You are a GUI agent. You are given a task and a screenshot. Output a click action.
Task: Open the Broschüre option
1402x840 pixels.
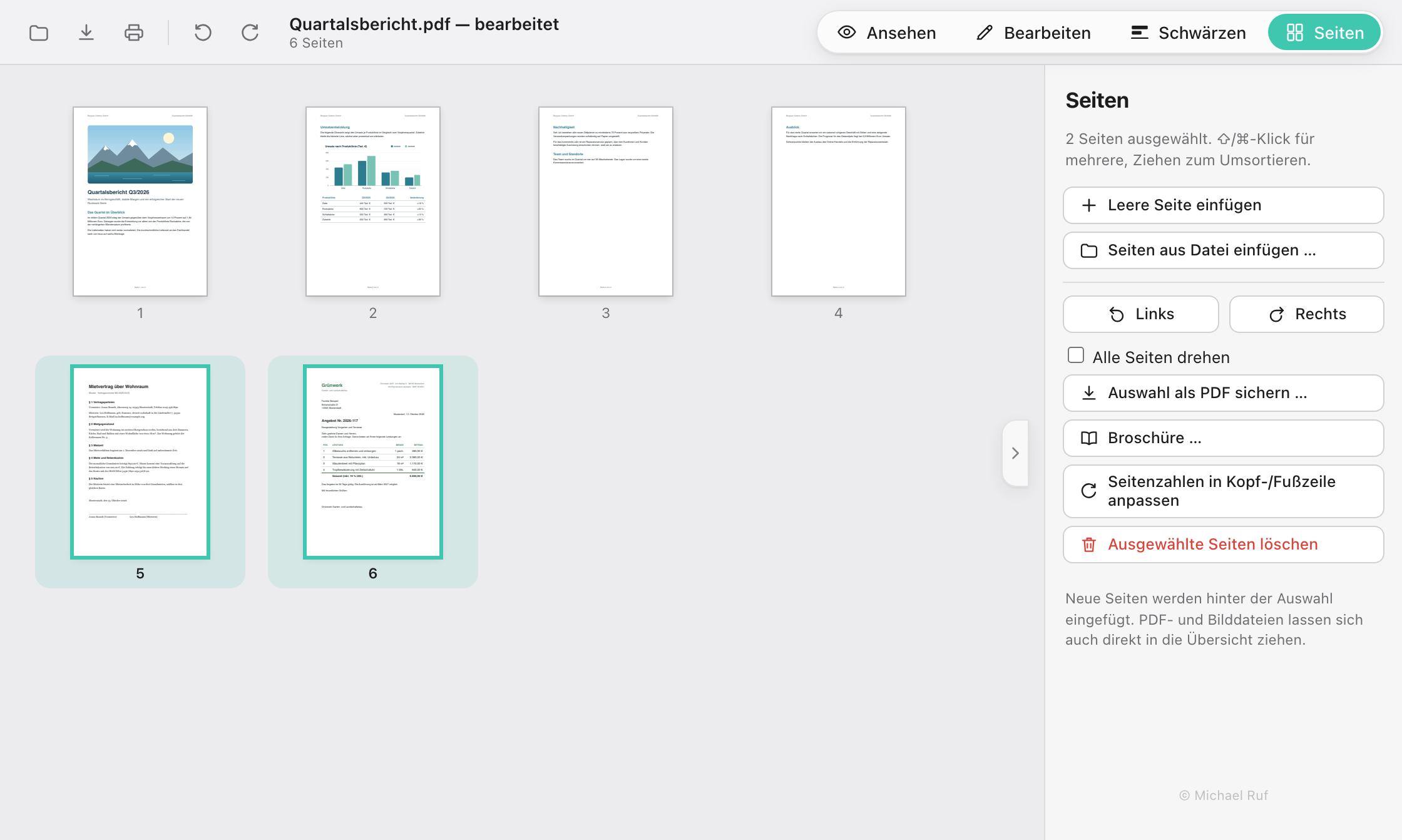pyautogui.click(x=1223, y=438)
